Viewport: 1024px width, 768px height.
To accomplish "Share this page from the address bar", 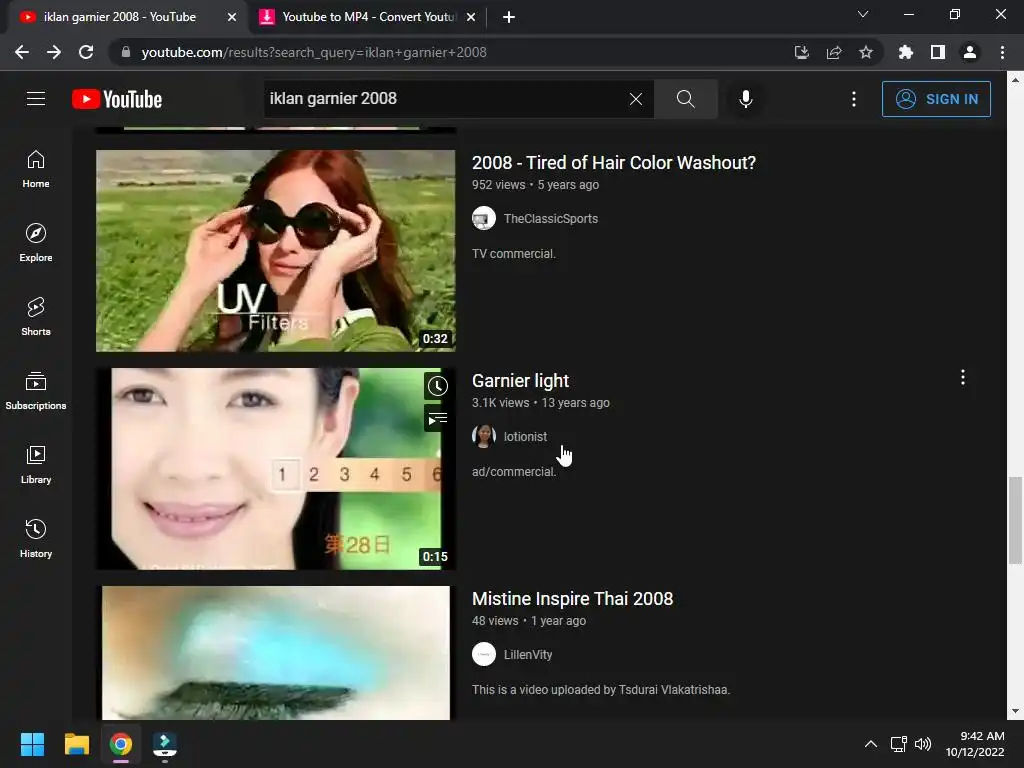I will pyautogui.click(x=834, y=52).
